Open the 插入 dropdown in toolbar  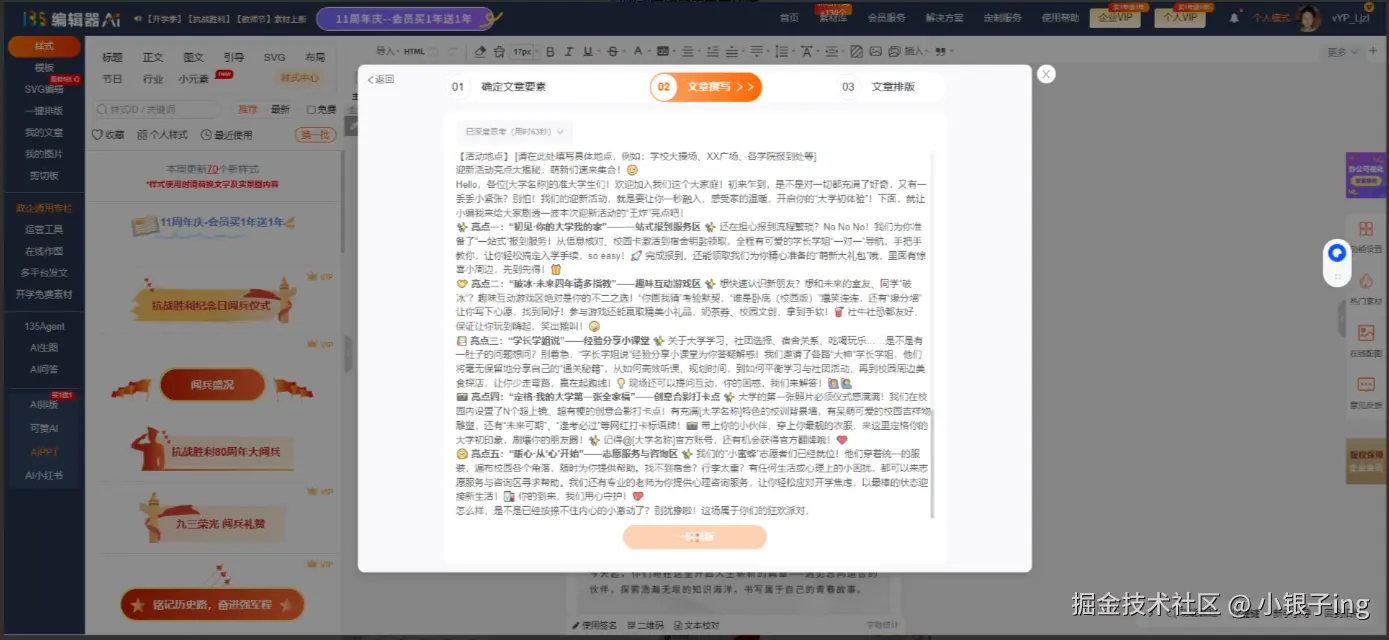point(918,51)
